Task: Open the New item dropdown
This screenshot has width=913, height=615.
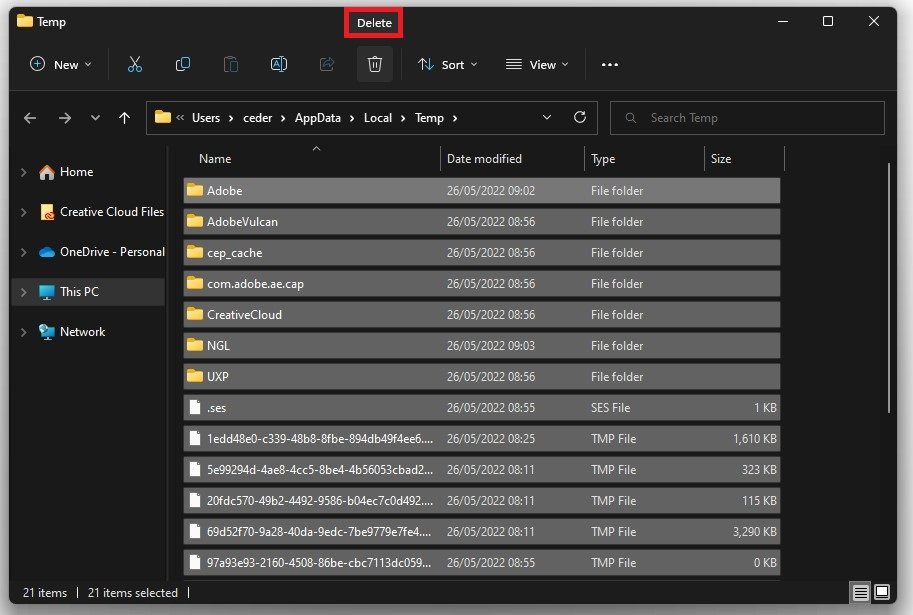Action: (61, 64)
